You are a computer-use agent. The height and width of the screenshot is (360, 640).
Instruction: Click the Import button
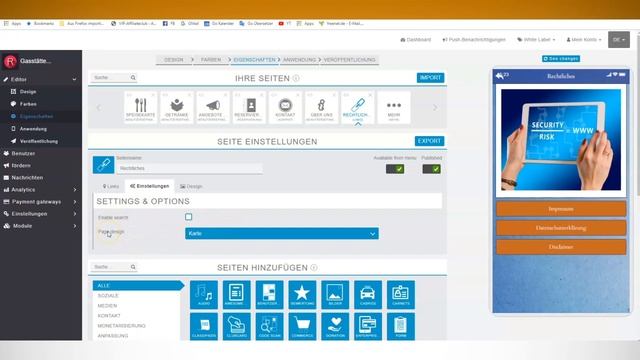(x=431, y=78)
